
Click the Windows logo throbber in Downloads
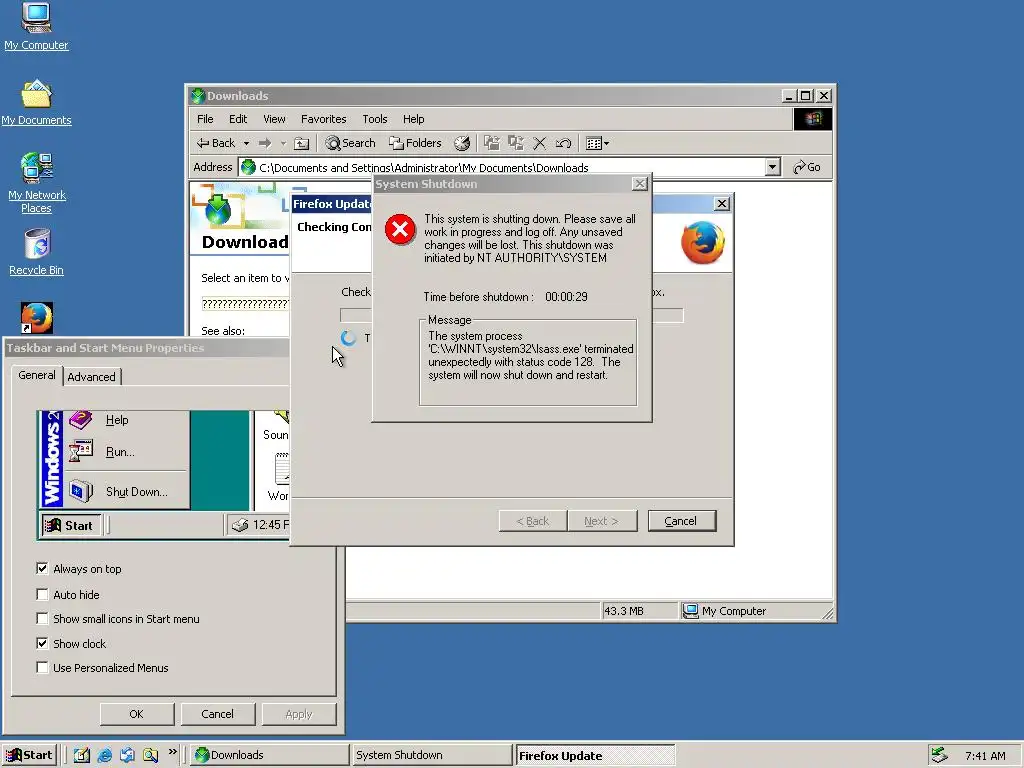812,119
